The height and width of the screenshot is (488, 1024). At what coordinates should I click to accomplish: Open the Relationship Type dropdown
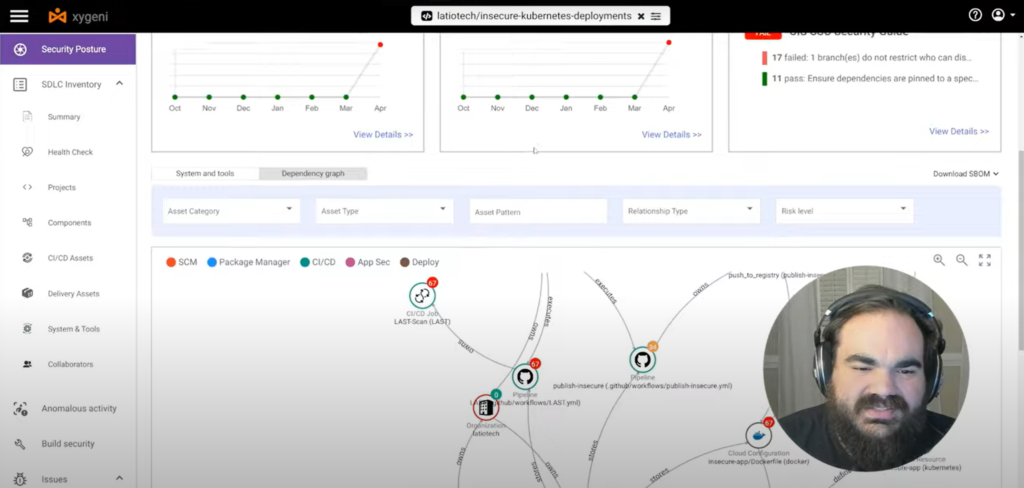(691, 211)
